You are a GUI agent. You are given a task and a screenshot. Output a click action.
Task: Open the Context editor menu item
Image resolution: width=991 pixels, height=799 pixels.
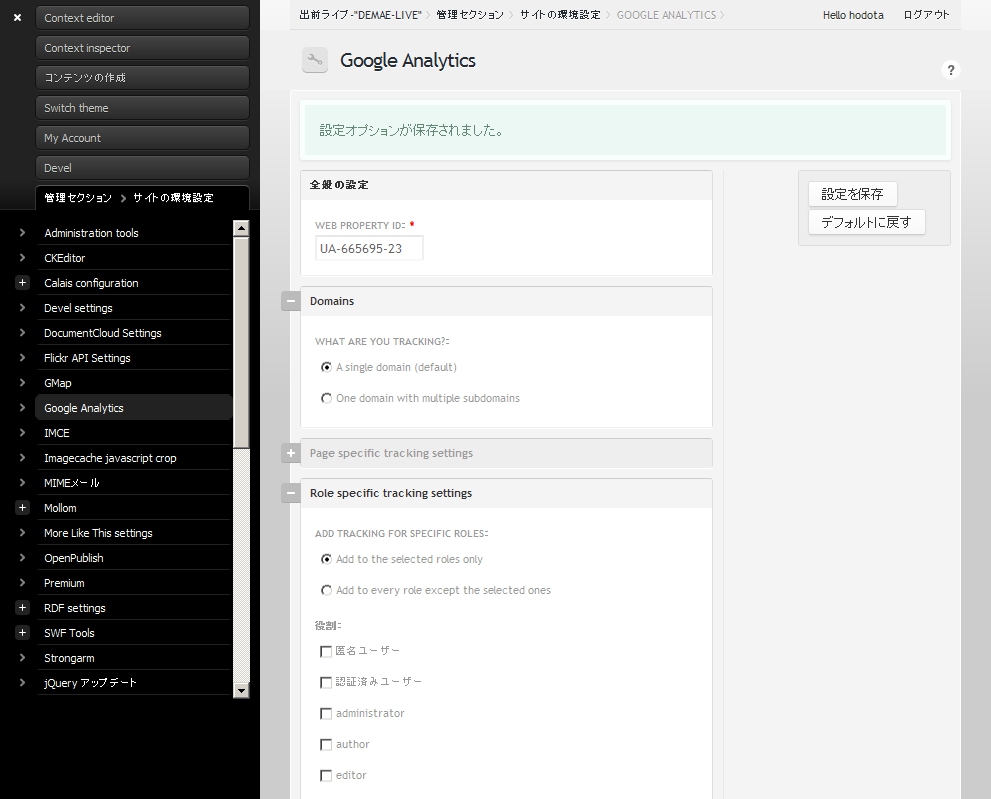(142, 18)
